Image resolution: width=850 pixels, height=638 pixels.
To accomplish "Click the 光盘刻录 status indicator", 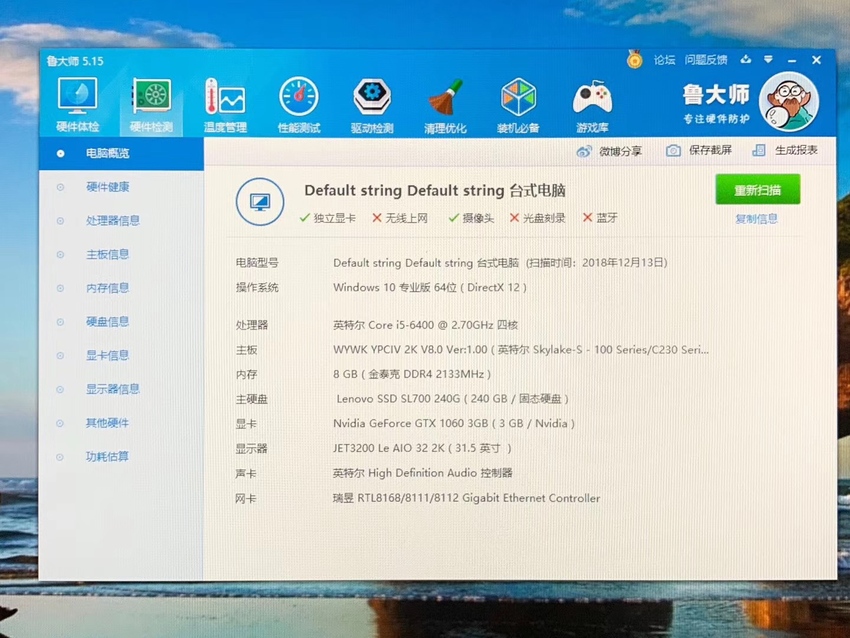I will click(x=537, y=218).
